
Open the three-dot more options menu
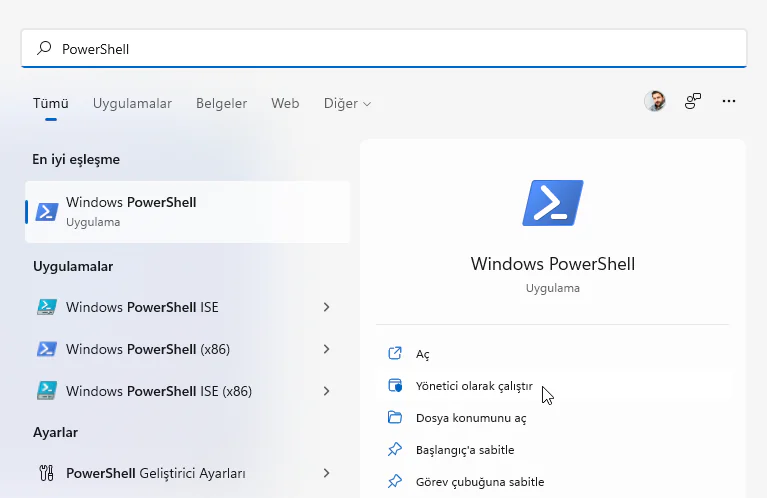tap(729, 101)
